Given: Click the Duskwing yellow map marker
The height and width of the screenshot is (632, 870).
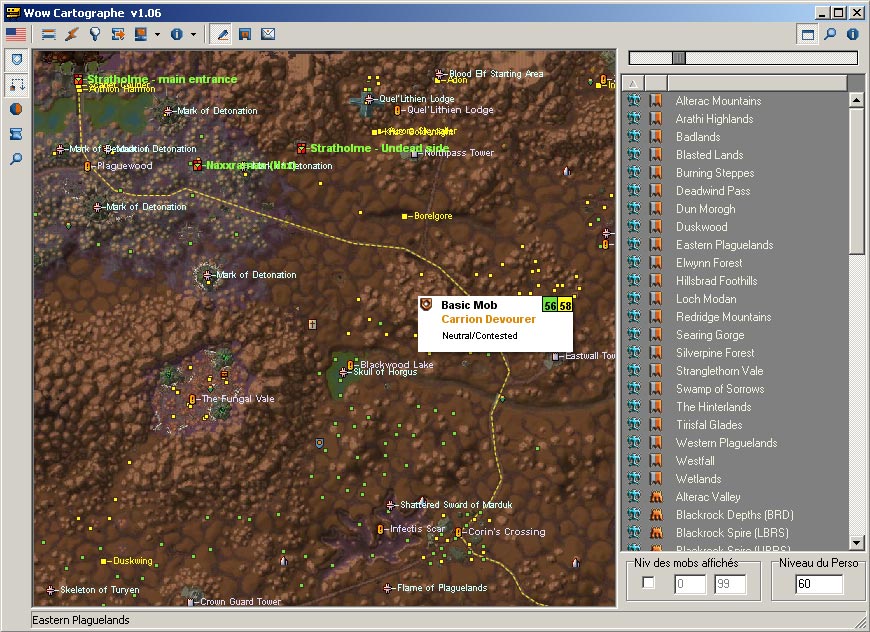Looking at the screenshot, I should [103, 561].
